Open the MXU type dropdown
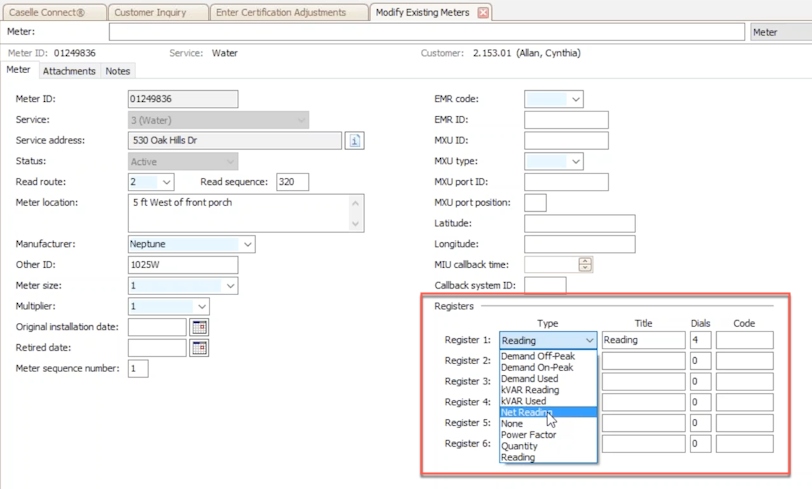Screen dimensions: 812x489 (575, 162)
